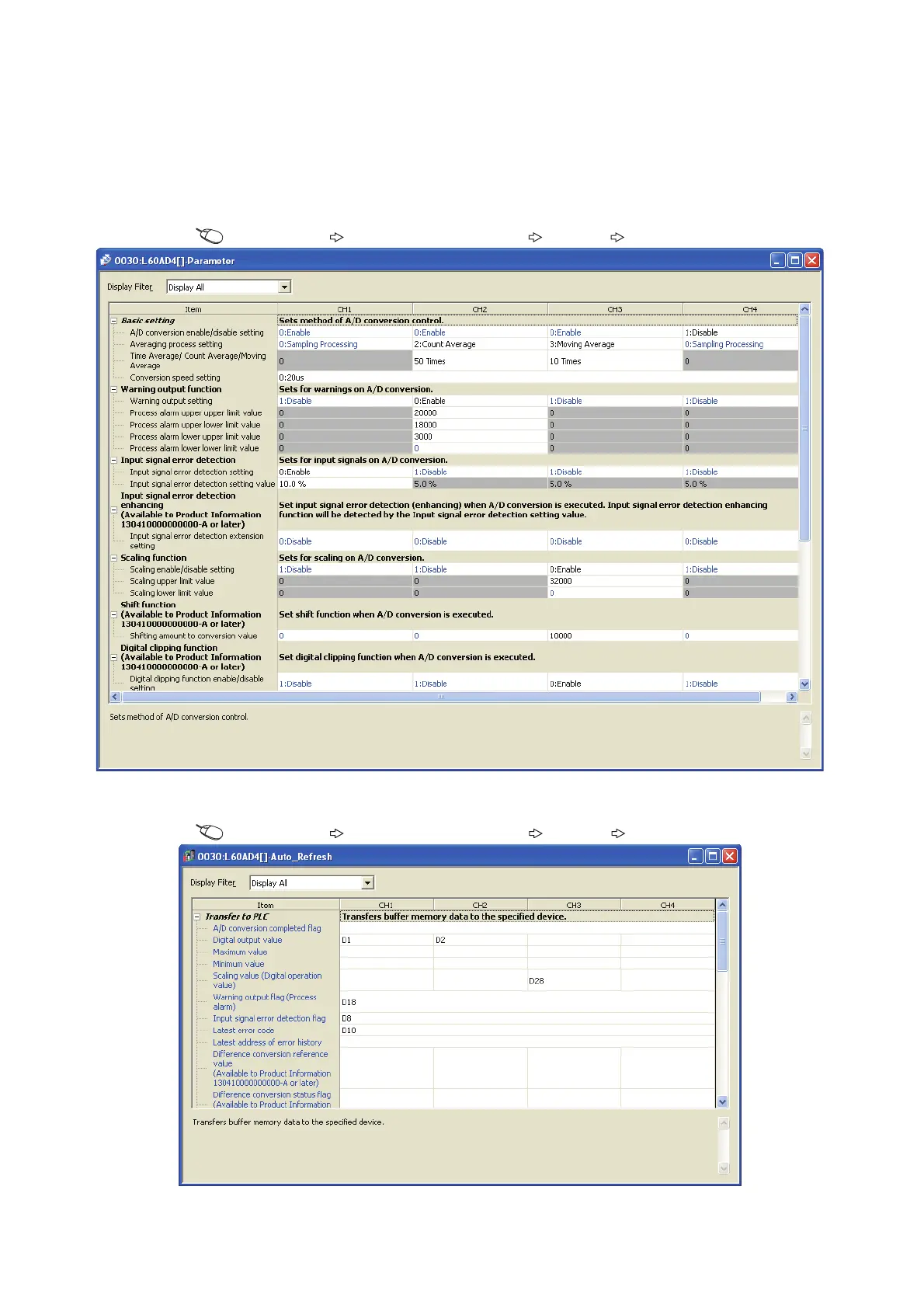
Task: Click the '18000' process alarm cell
Action: click(x=480, y=425)
